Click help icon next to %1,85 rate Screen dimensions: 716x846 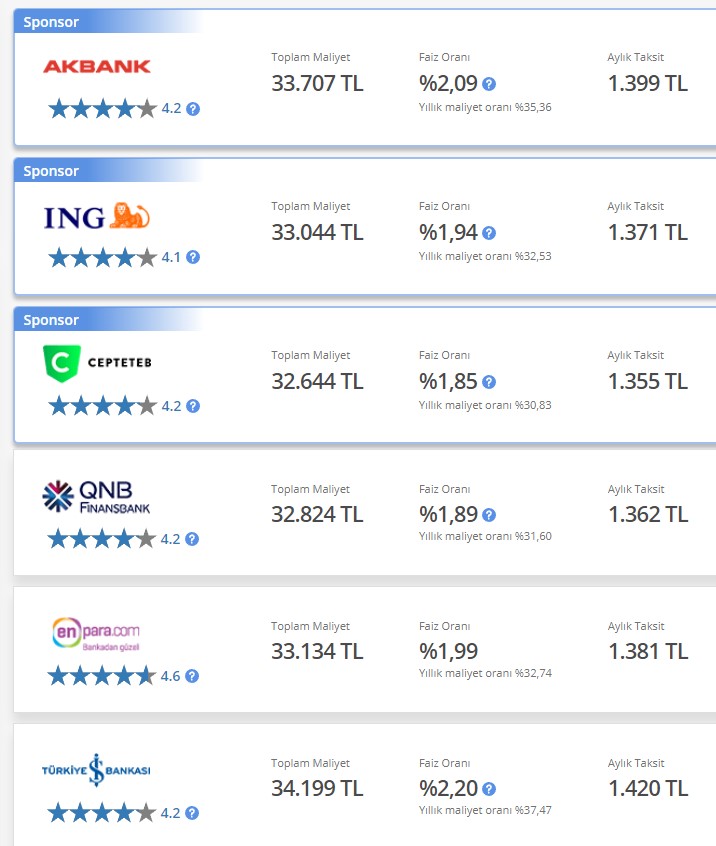pyautogui.click(x=489, y=382)
